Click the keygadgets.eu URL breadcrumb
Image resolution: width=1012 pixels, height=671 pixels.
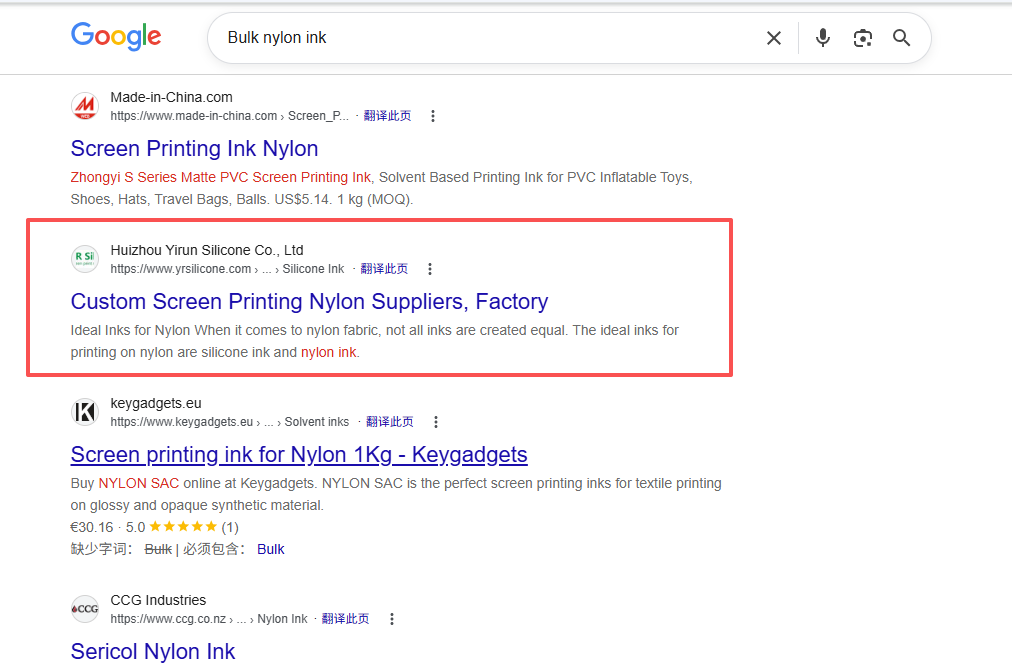229,422
